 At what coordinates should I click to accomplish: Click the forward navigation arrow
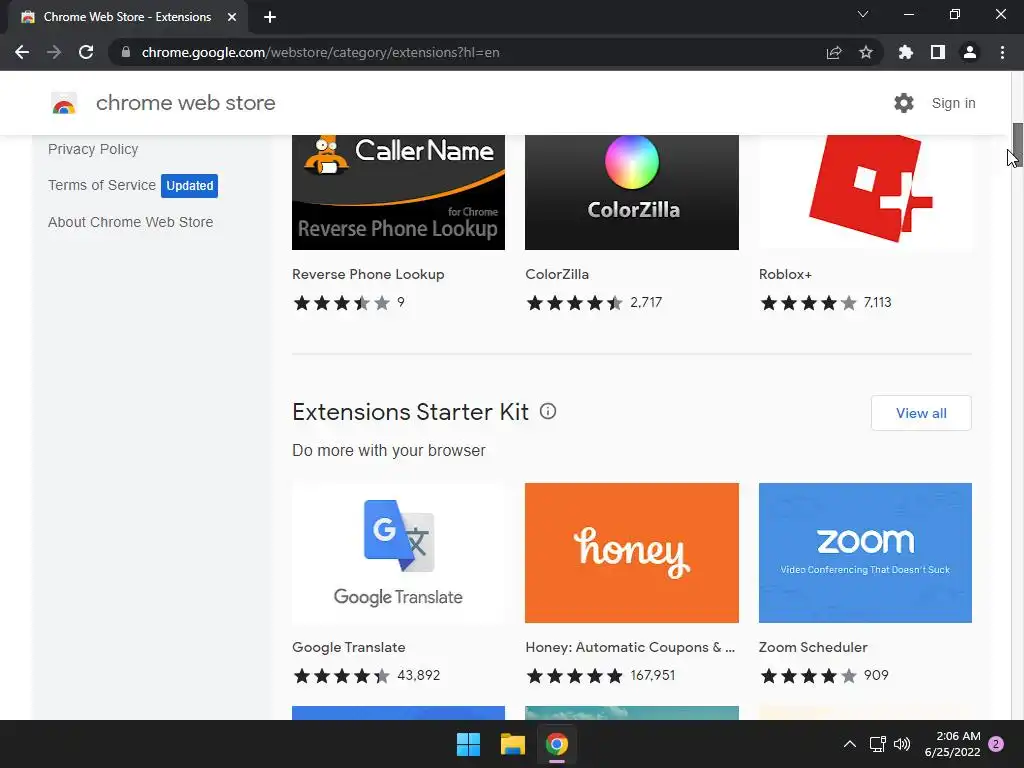pos(54,52)
